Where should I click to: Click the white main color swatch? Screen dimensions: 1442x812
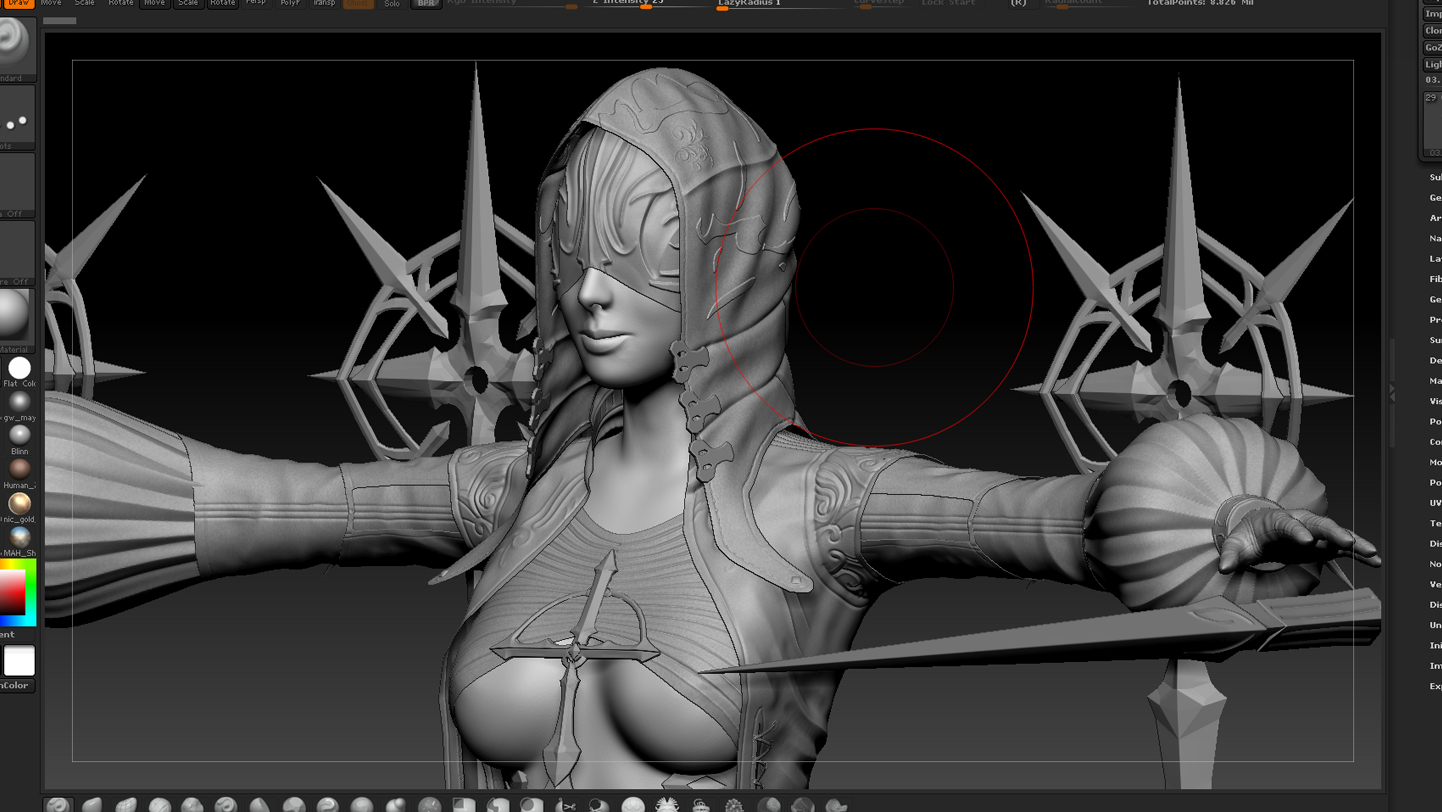[x=19, y=661]
